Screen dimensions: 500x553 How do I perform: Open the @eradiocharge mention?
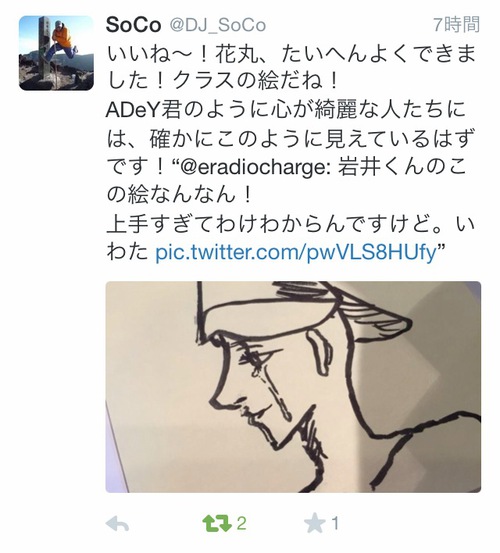click(257, 167)
